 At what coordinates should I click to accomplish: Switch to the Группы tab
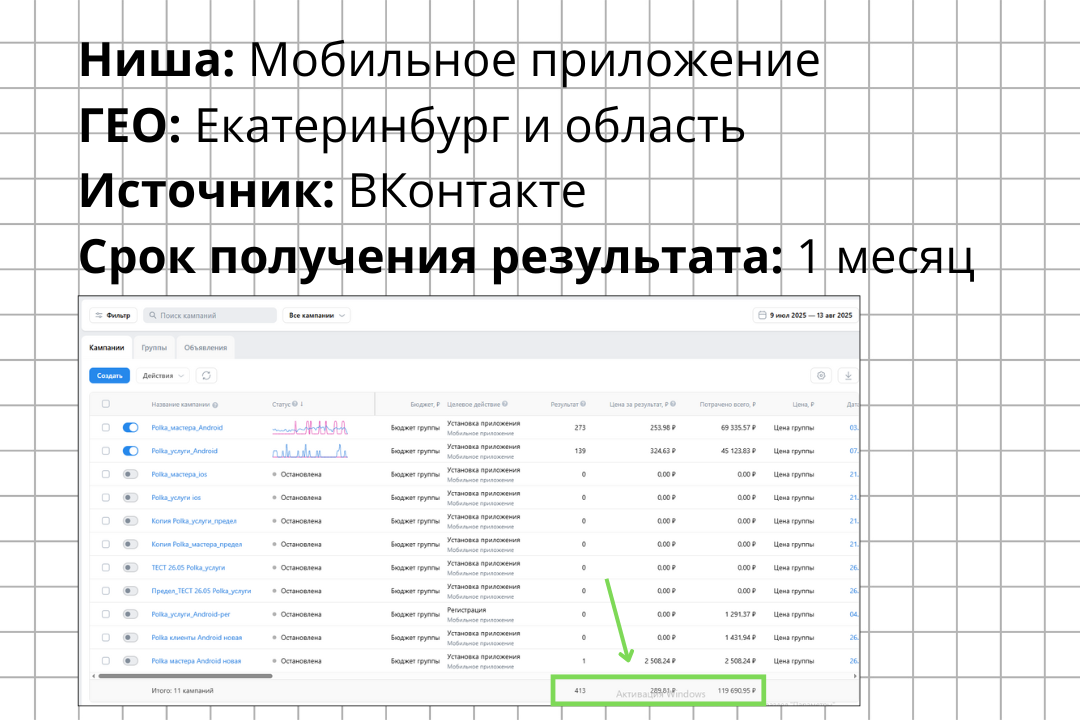pos(154,348)
